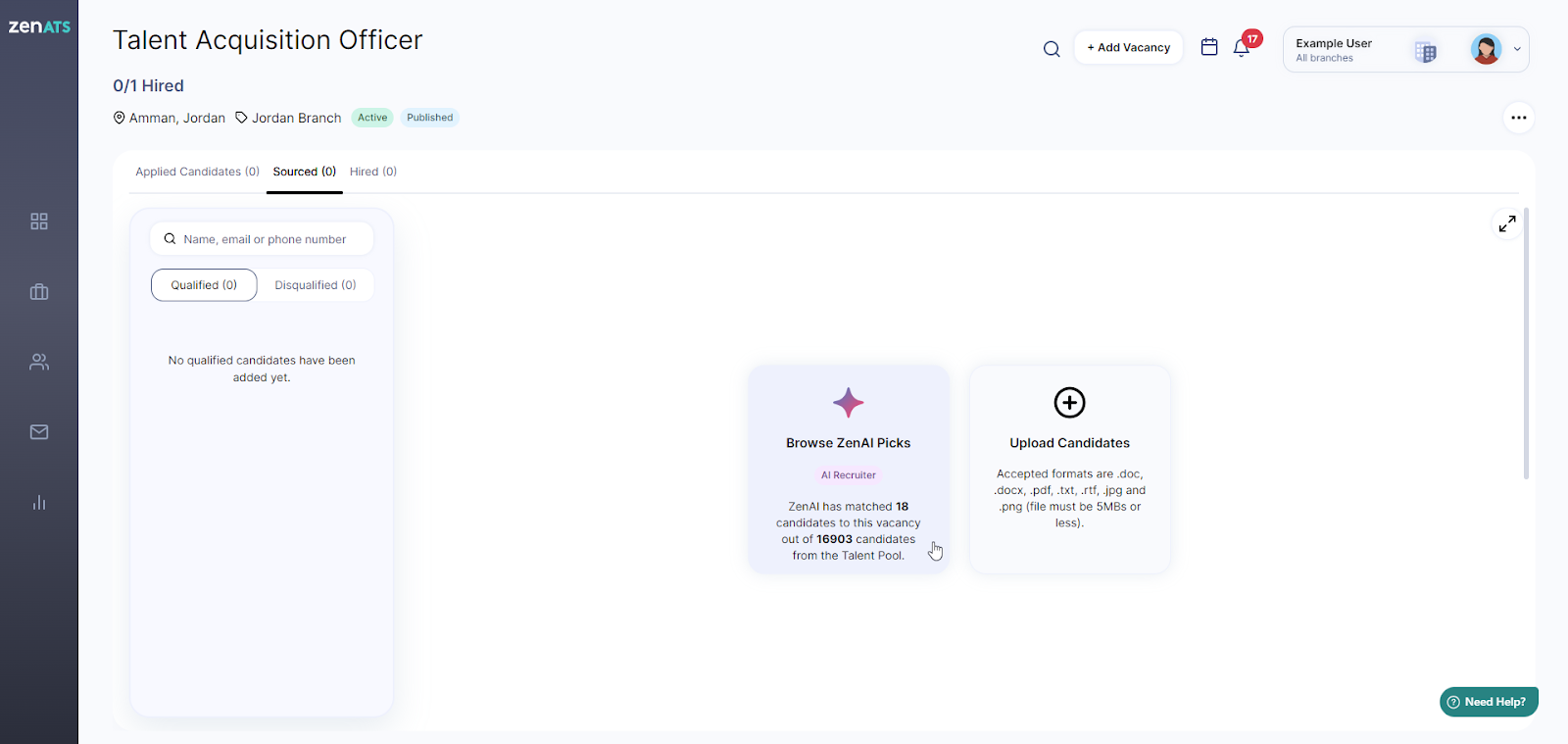Viewport: 1568px width, 744px height.
Task: Click the Active status badge
Action: coord(372,118)
